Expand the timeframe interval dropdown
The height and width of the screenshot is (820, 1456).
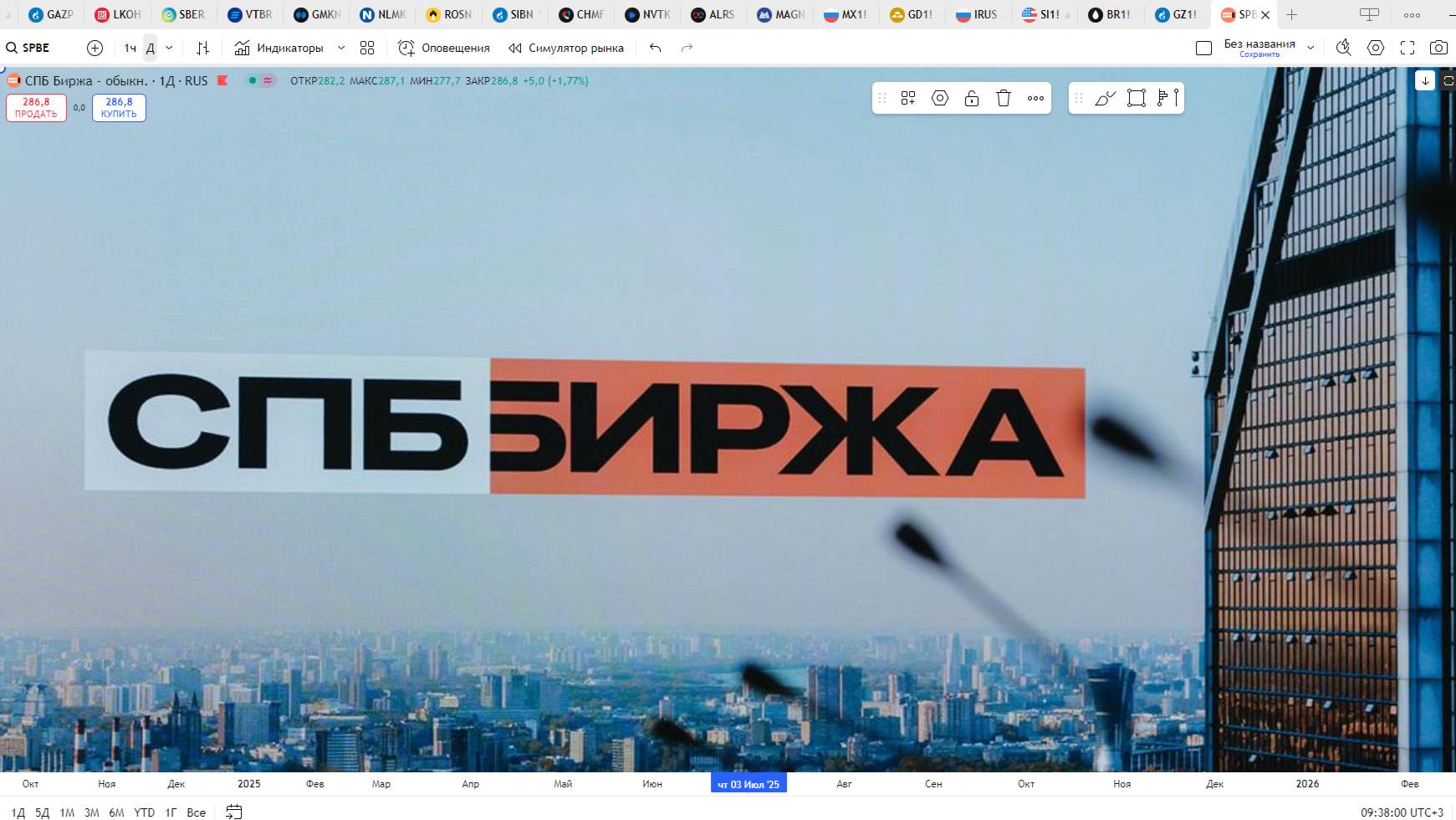click(x=169, y=48)
